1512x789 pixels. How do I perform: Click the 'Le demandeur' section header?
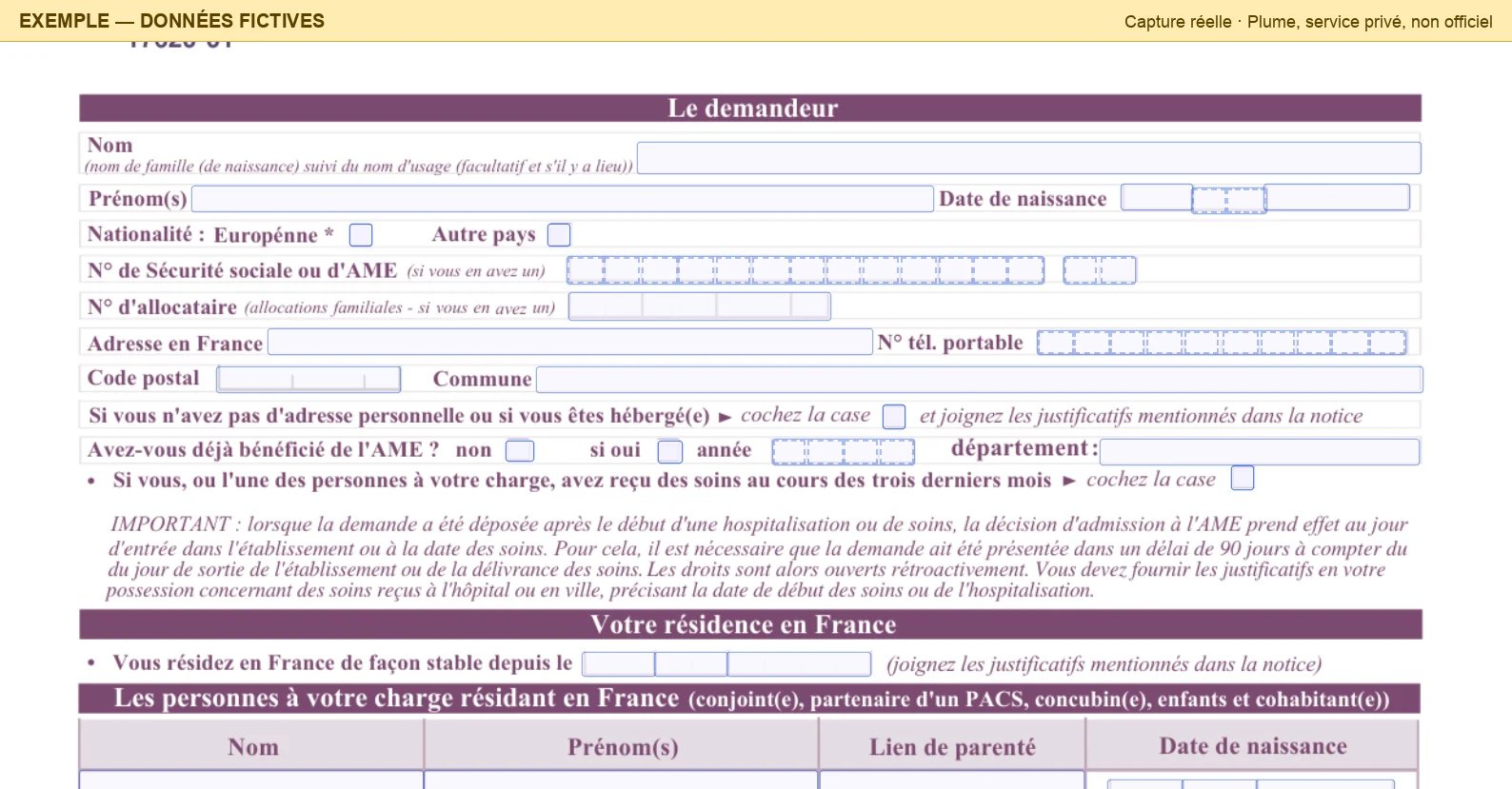750,108
